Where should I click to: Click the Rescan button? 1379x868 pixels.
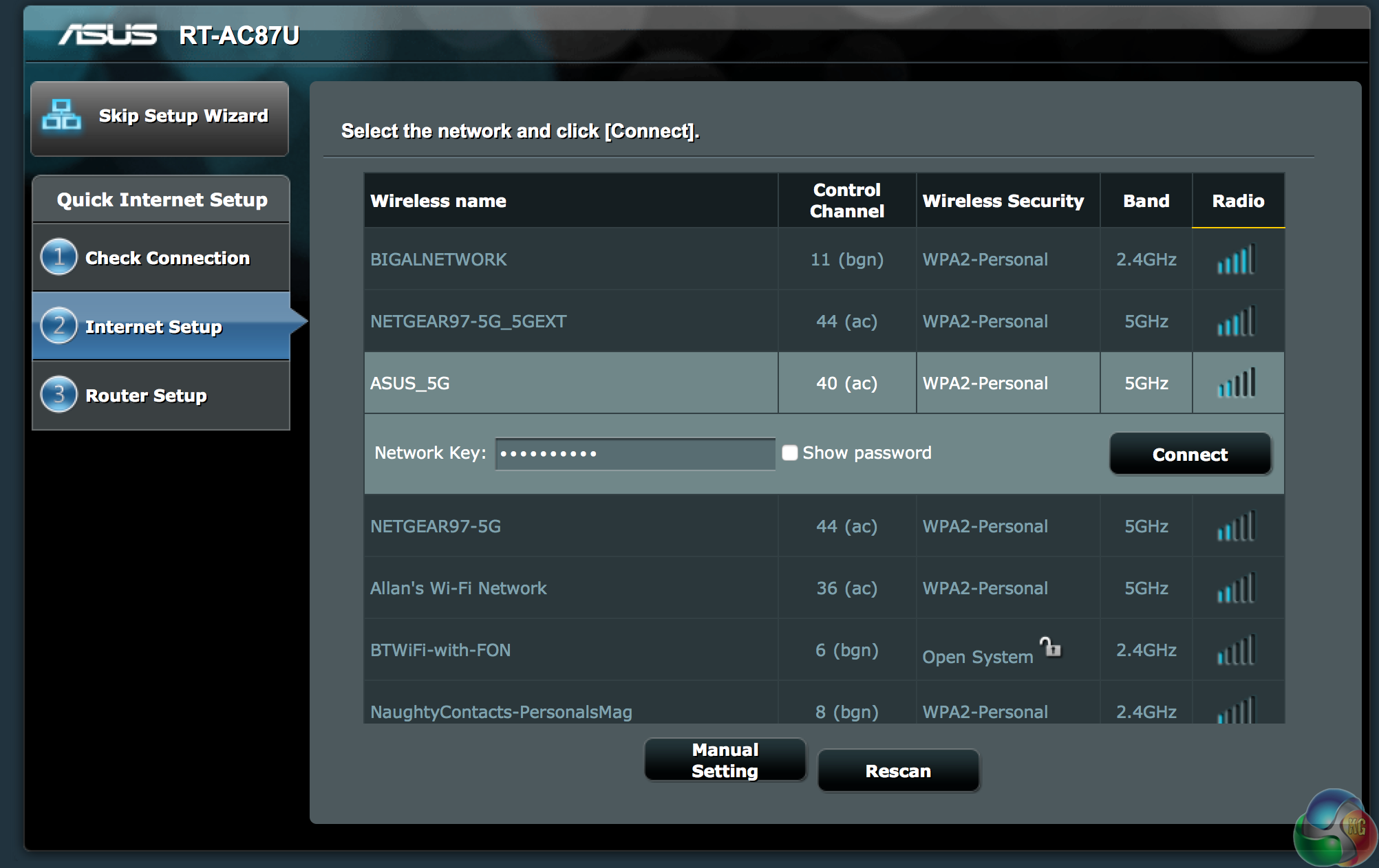pyautogui.click(x=897, y=771)
